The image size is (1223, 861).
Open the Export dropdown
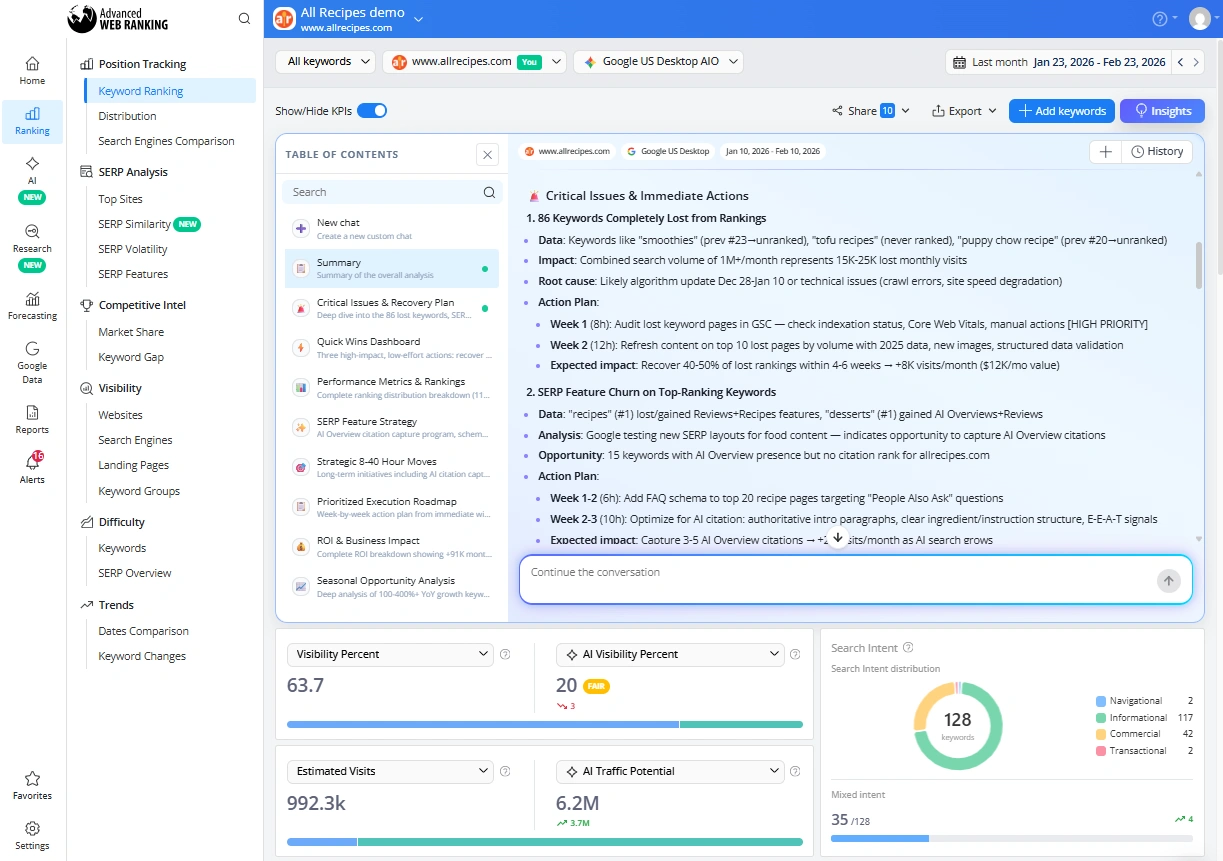(x=964, y=111)
